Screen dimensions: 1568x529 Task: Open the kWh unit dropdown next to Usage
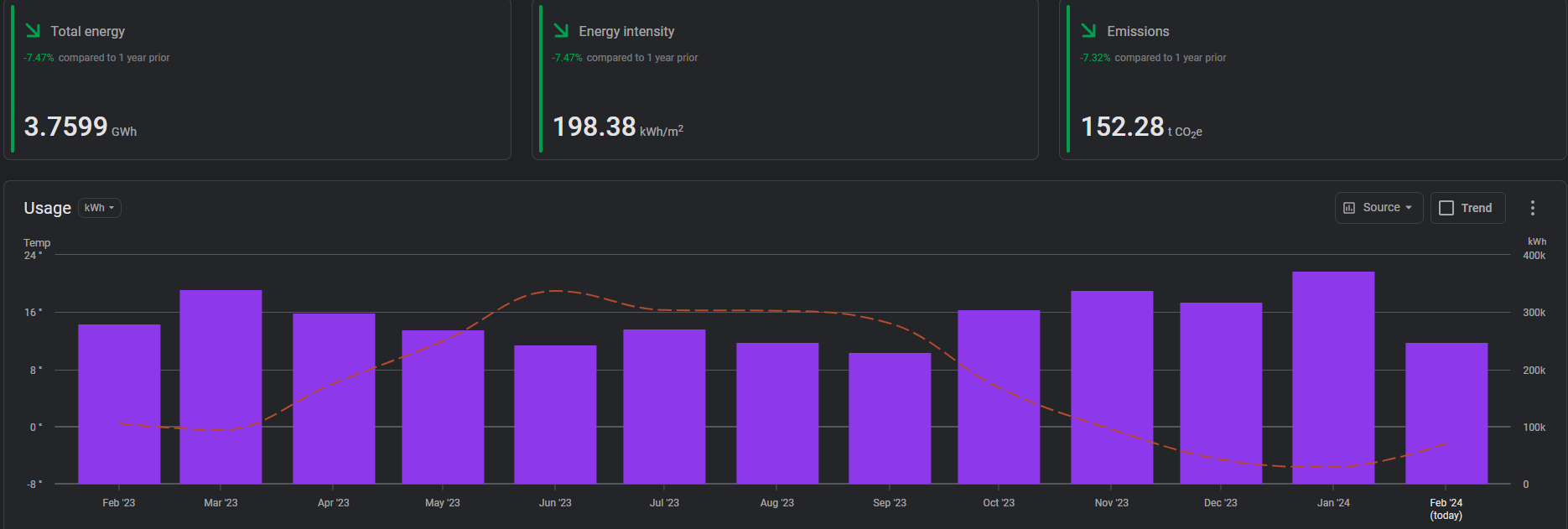click(x=100, y=208)
